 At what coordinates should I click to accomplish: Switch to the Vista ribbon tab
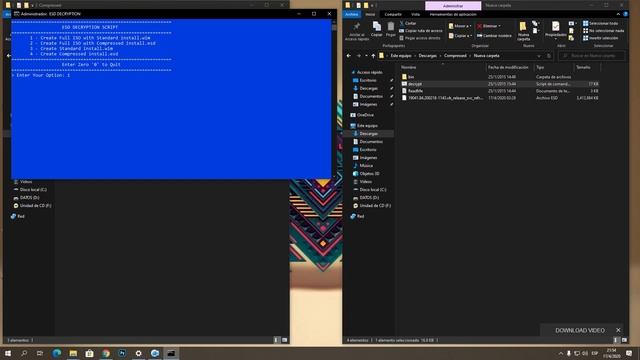pyautogui.click(x=416, y=14)
